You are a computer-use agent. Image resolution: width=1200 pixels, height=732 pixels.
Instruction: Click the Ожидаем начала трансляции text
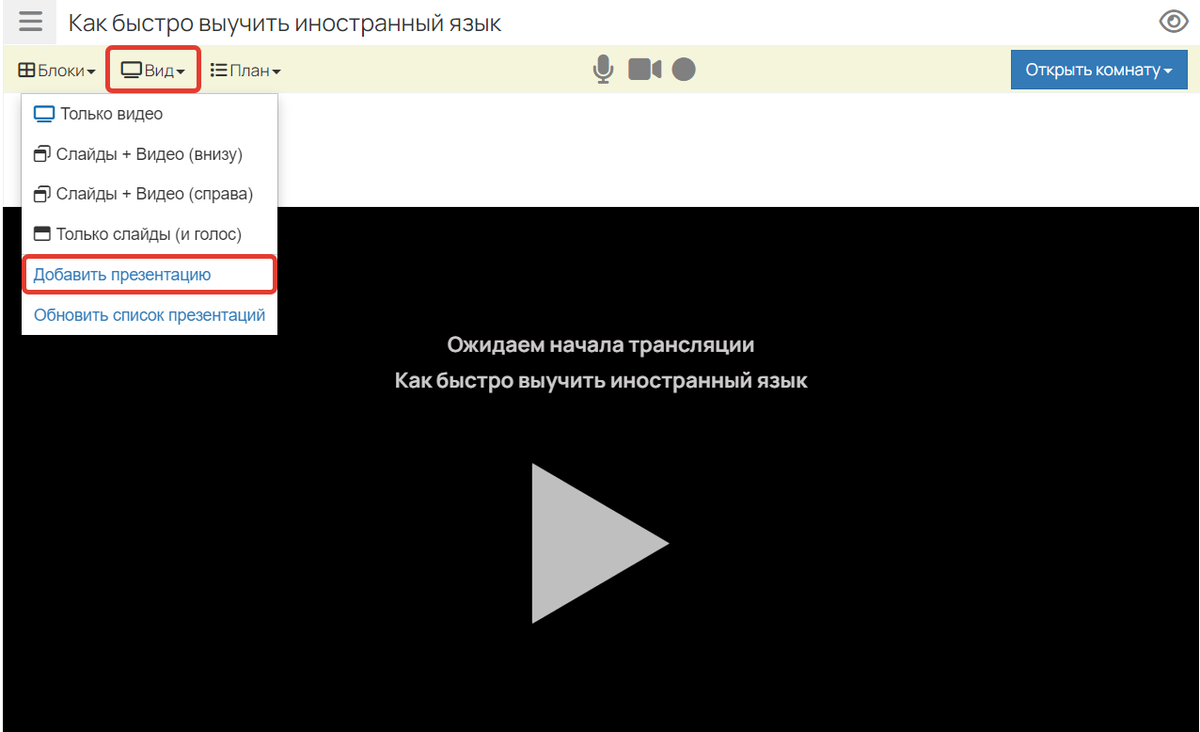tap(600, 345)
